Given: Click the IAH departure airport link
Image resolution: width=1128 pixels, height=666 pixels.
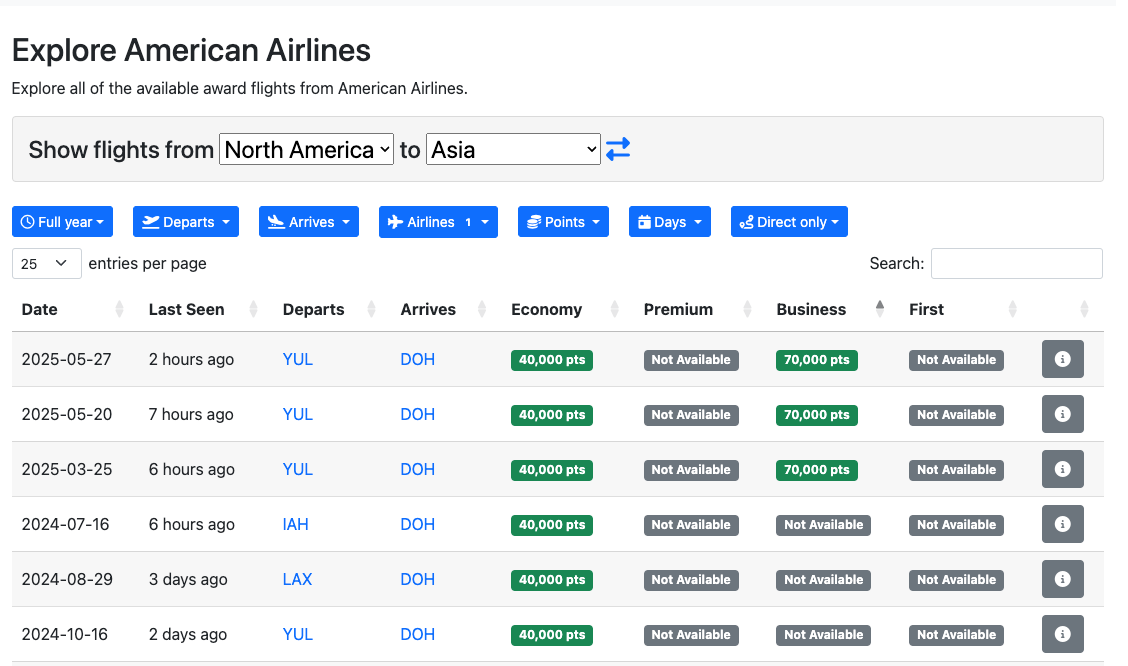Looking at the screenshot, I should point(298,524).
